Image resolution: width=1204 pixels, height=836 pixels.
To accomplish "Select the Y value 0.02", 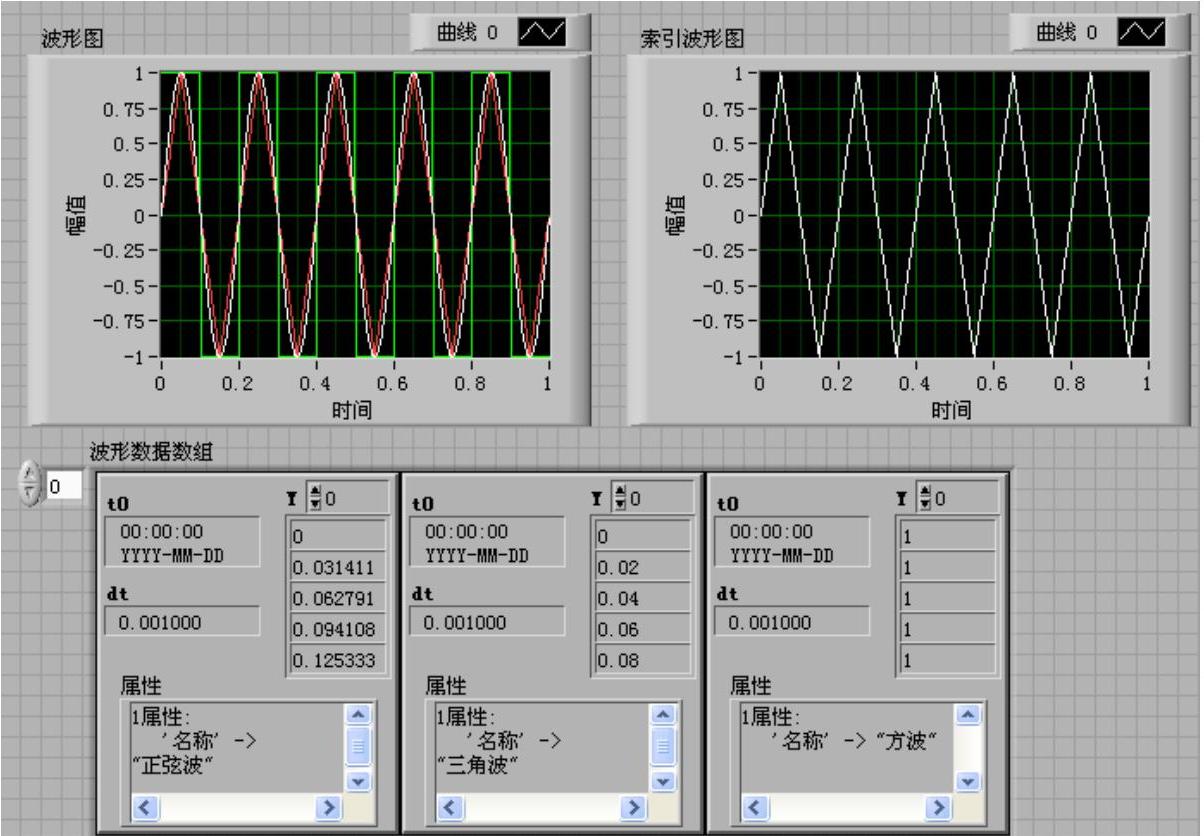I will tap(642, 567).
